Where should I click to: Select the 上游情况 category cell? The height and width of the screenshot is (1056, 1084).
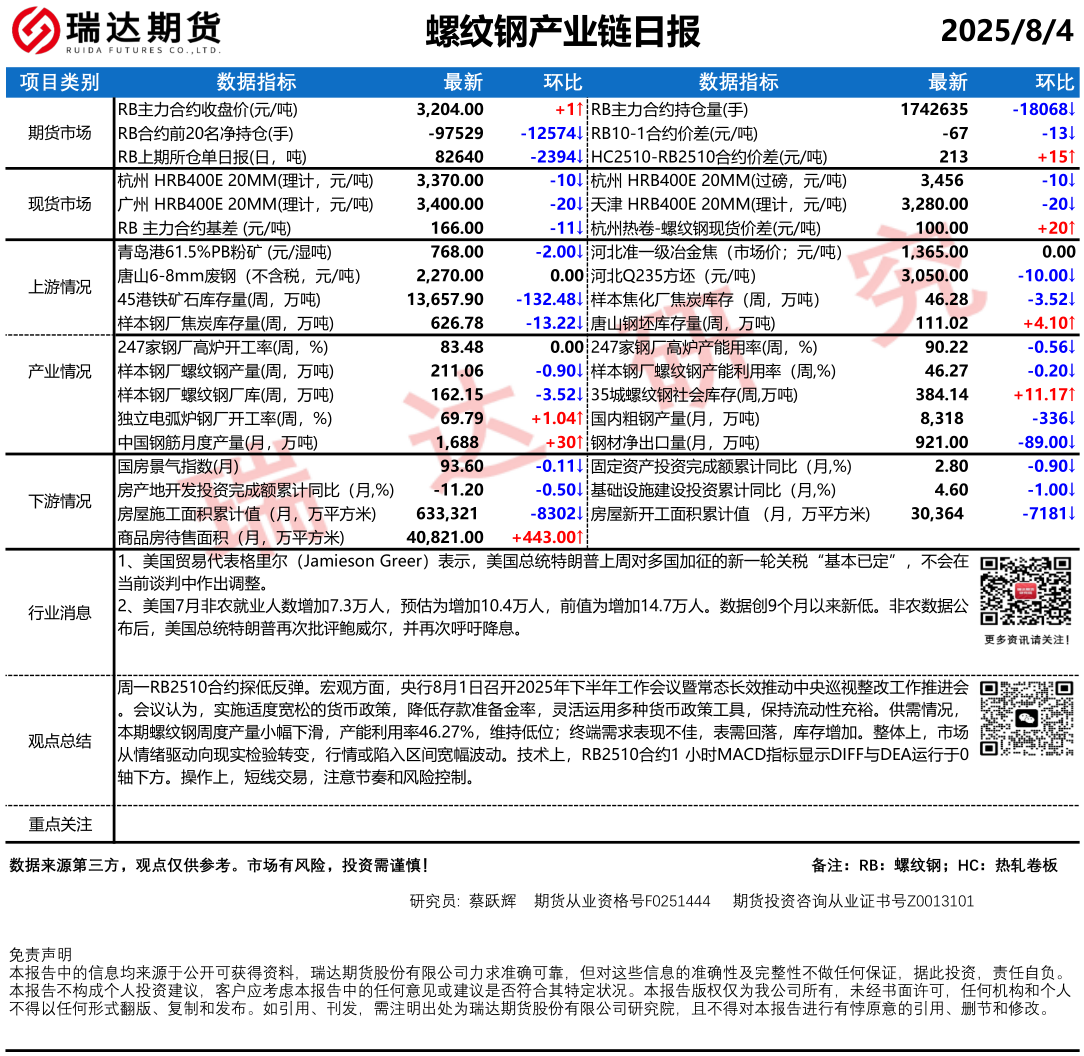[x=60, y=287]
